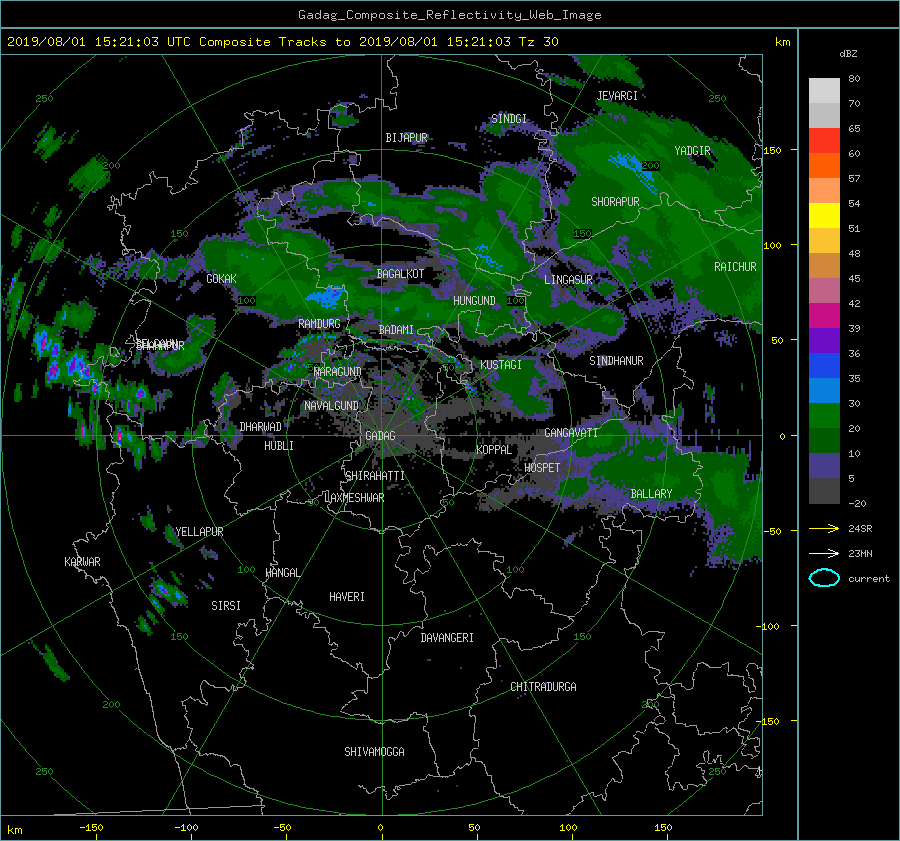Screen dimensions: 900x841
Task: Select the red 60-65 dBZ swatch
Action: point(824,141)
